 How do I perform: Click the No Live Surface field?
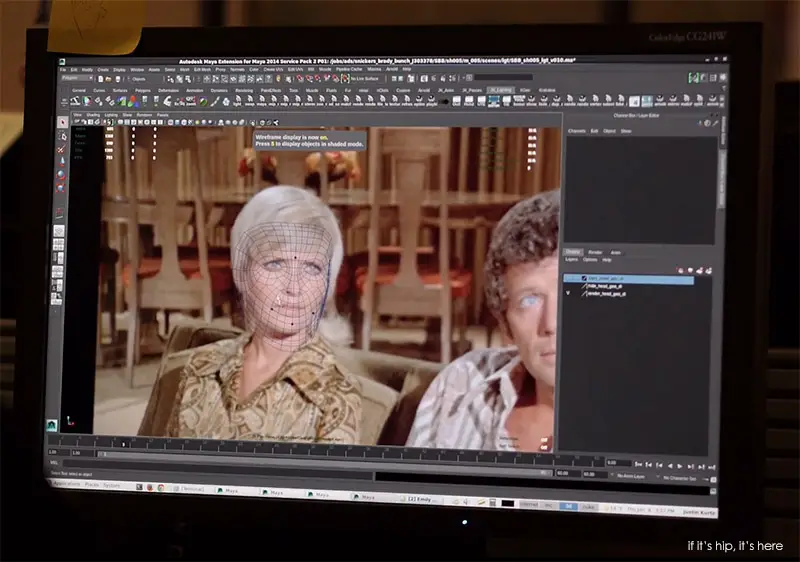[x=364, y=79]
